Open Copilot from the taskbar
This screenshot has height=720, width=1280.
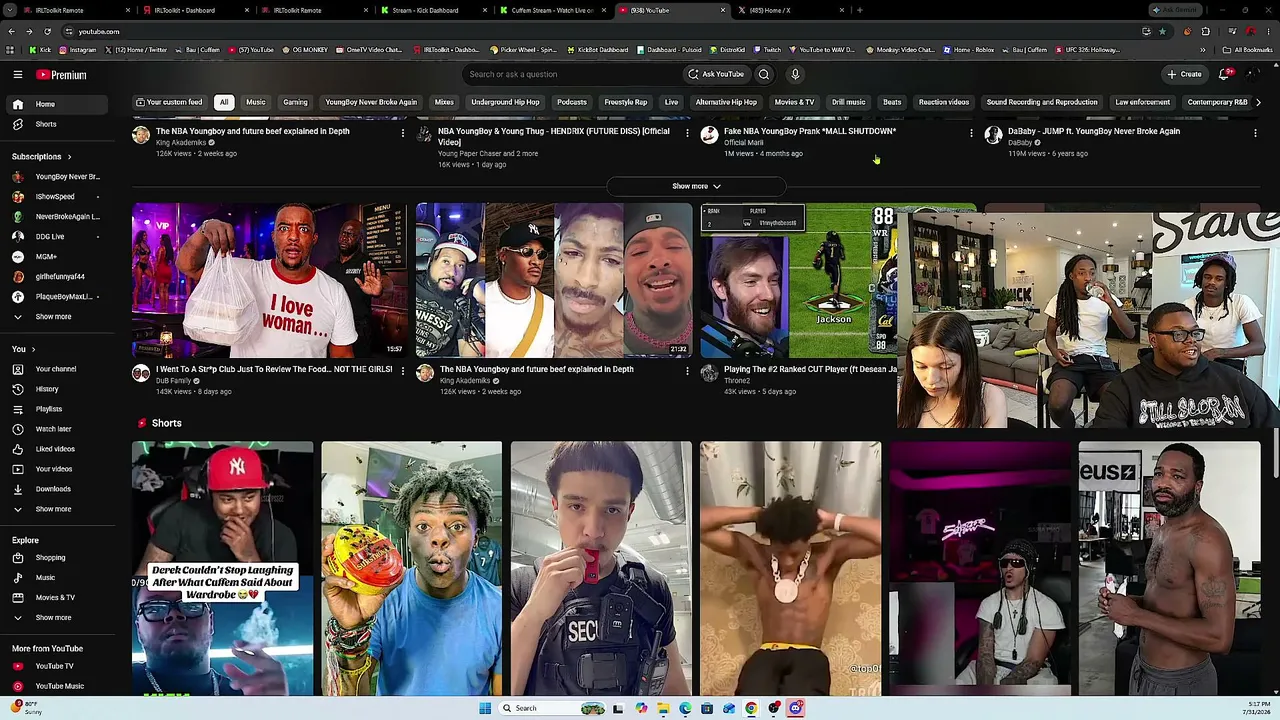[x=641, y=708]
